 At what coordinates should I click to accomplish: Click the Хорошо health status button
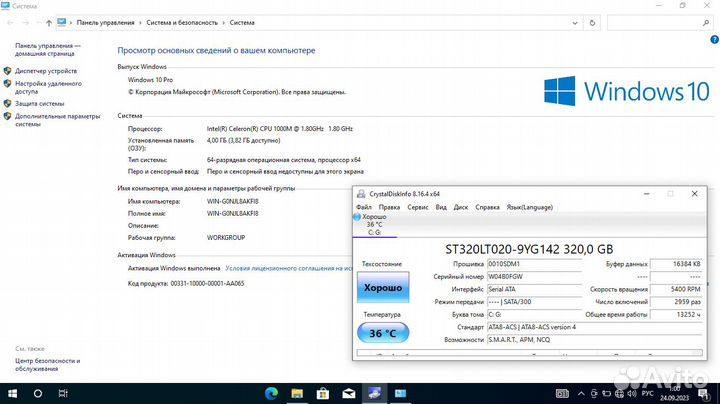(x=383, y=287)
